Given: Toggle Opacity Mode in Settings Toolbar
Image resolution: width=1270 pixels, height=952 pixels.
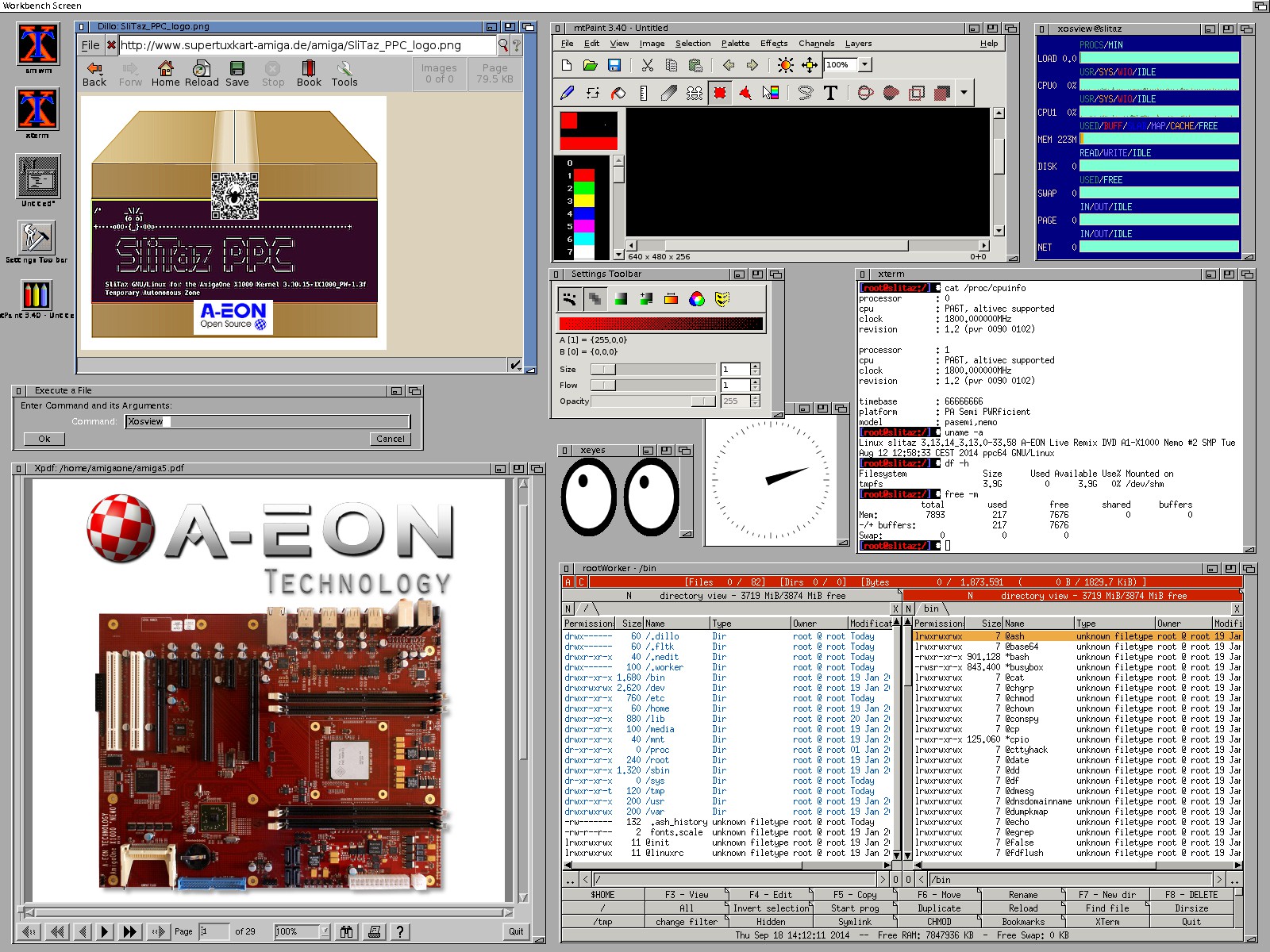Looking at the screenshot, I should click(x=595, y=299).
